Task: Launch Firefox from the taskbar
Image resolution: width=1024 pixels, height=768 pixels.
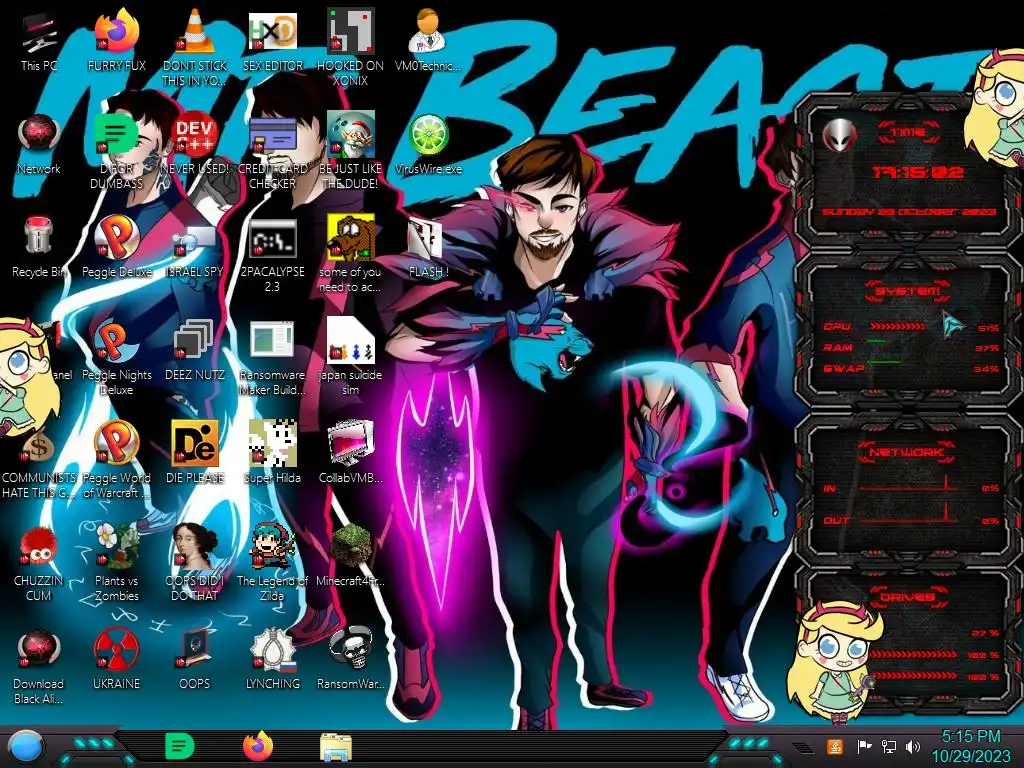Action: (258, 746)
